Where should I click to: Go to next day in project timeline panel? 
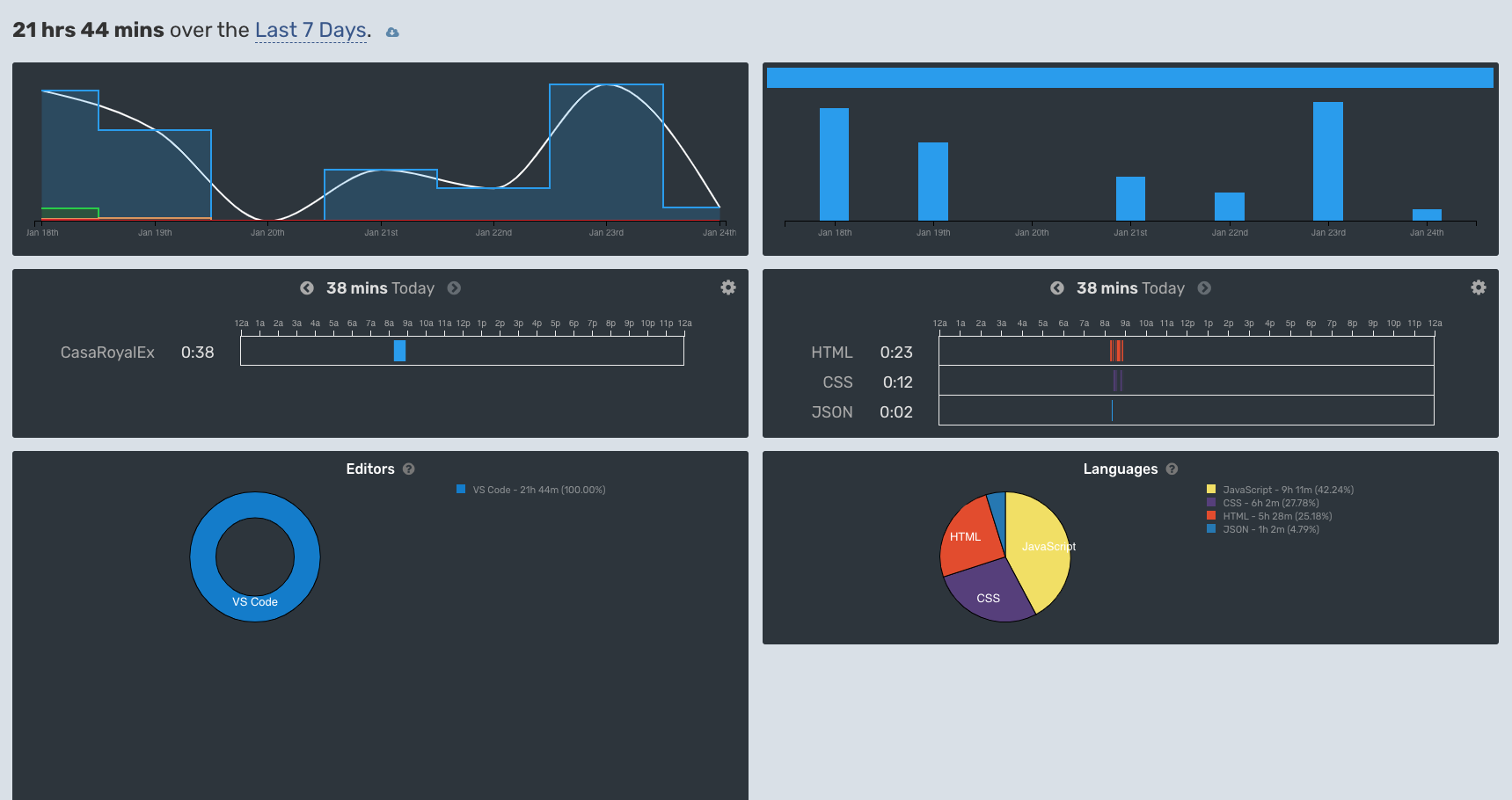(454, 287)
